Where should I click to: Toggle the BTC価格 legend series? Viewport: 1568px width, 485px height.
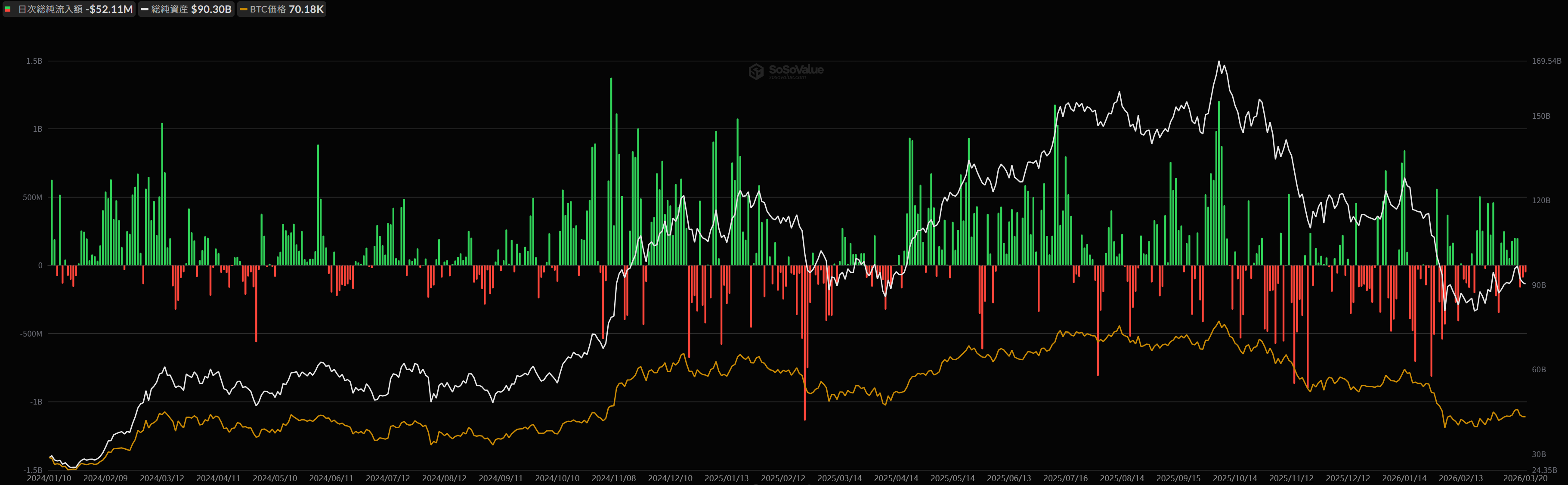point(268,9)
